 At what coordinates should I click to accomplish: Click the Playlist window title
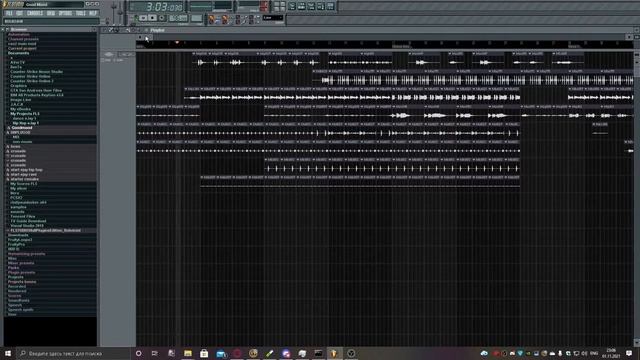[x=158, y=30]
